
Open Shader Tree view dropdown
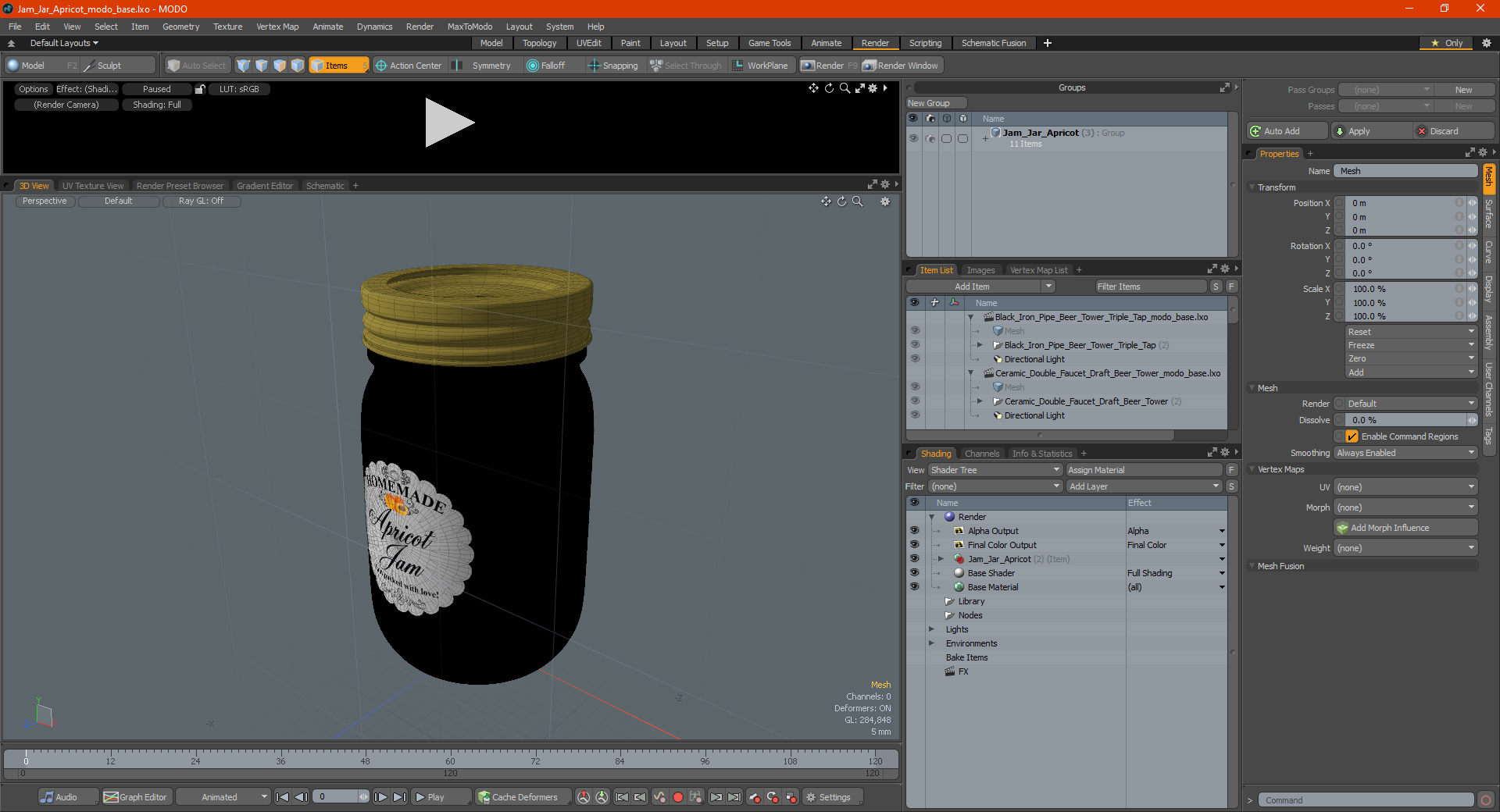pos(995,470)
